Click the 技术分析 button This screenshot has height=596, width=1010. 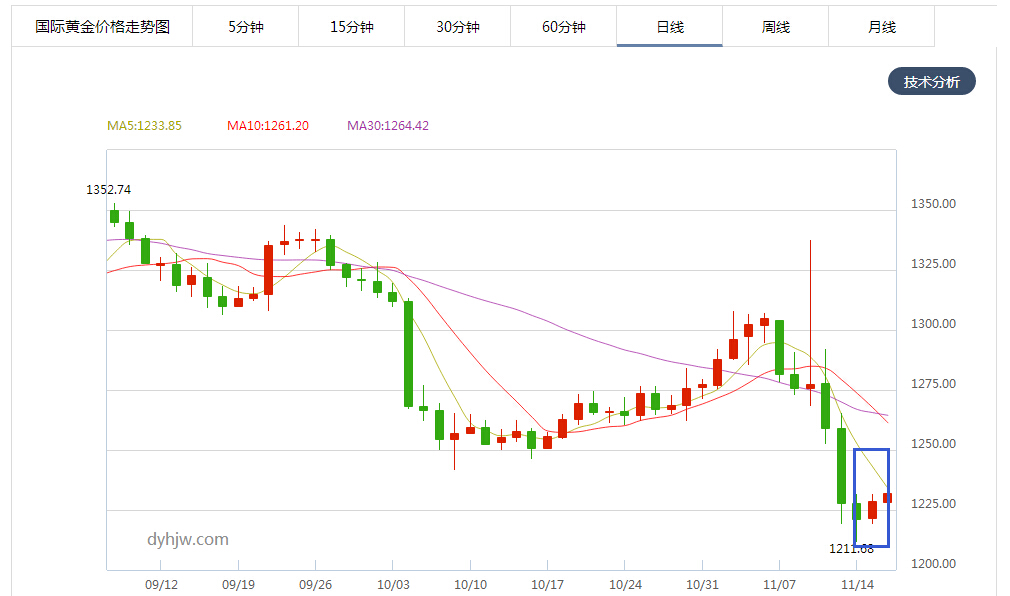pyautogui.click(x=931, y=82)
